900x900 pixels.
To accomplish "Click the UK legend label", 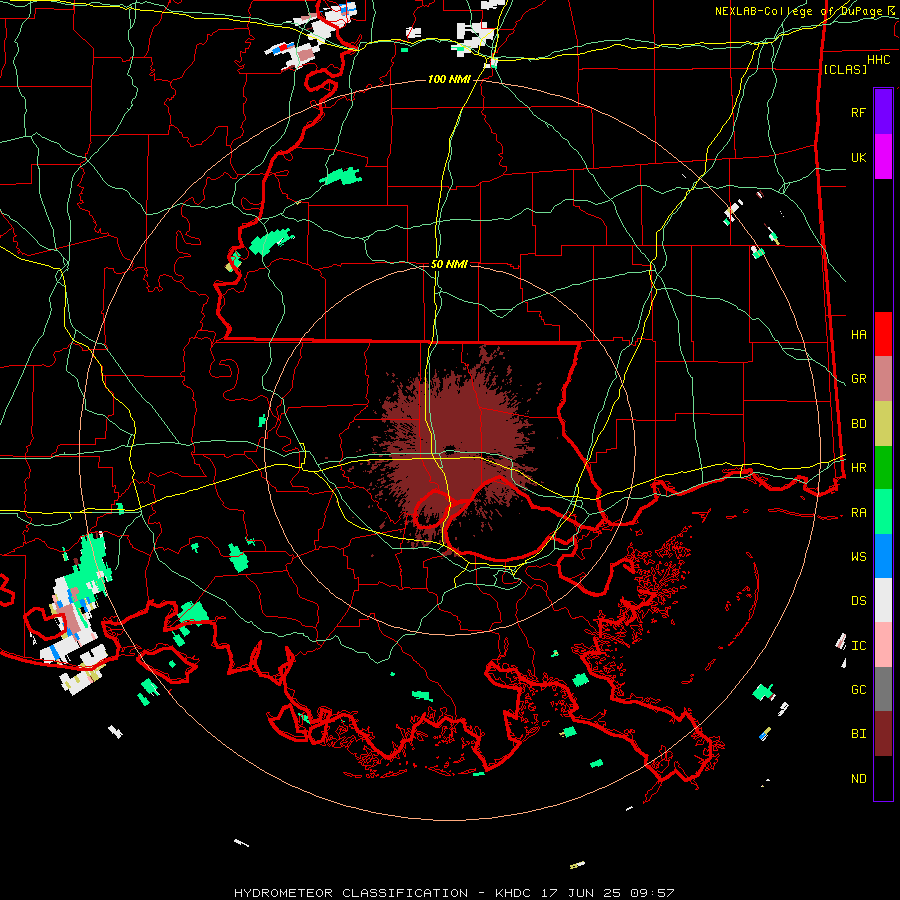I will [x=858, y=157].
